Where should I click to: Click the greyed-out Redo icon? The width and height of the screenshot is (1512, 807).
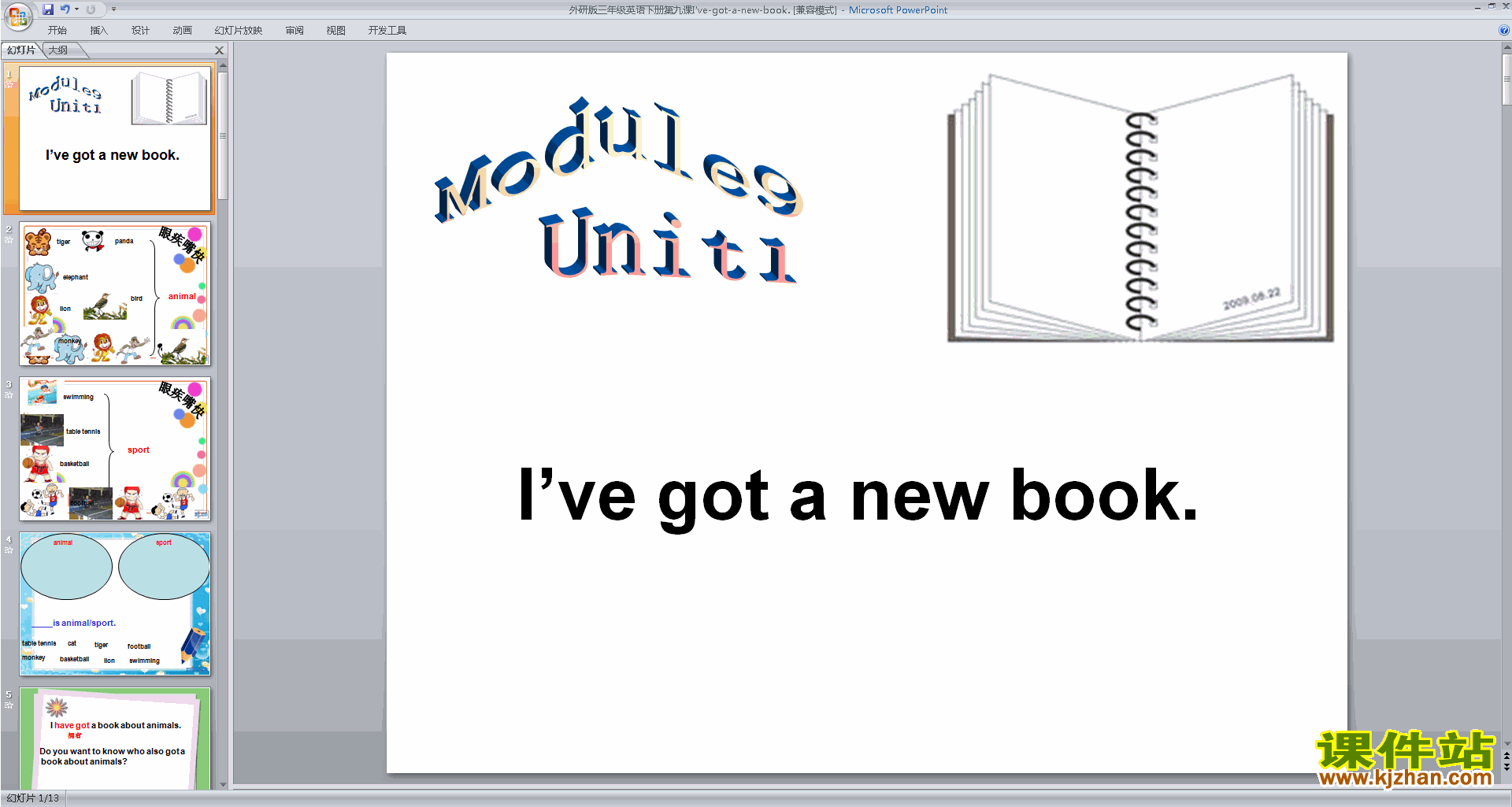tap(91, 9)
